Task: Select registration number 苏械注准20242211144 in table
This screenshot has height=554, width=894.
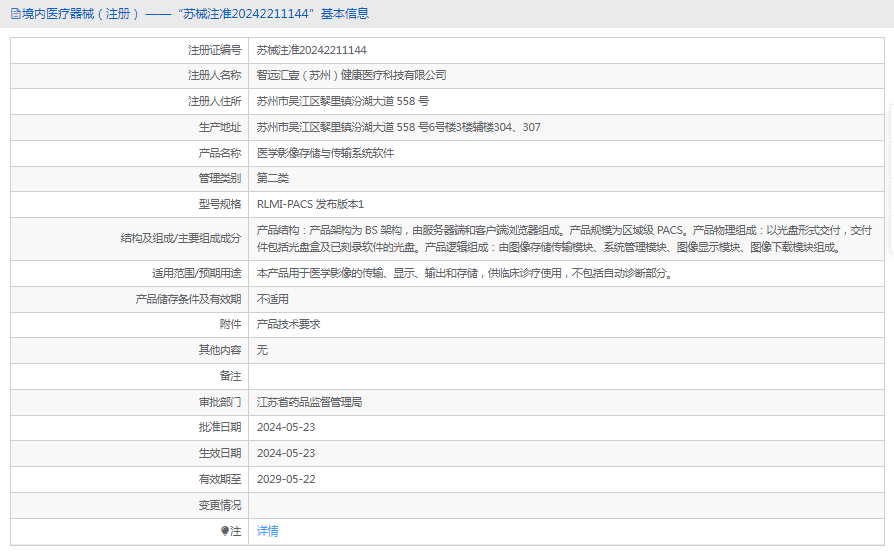Action: (311, 50)
